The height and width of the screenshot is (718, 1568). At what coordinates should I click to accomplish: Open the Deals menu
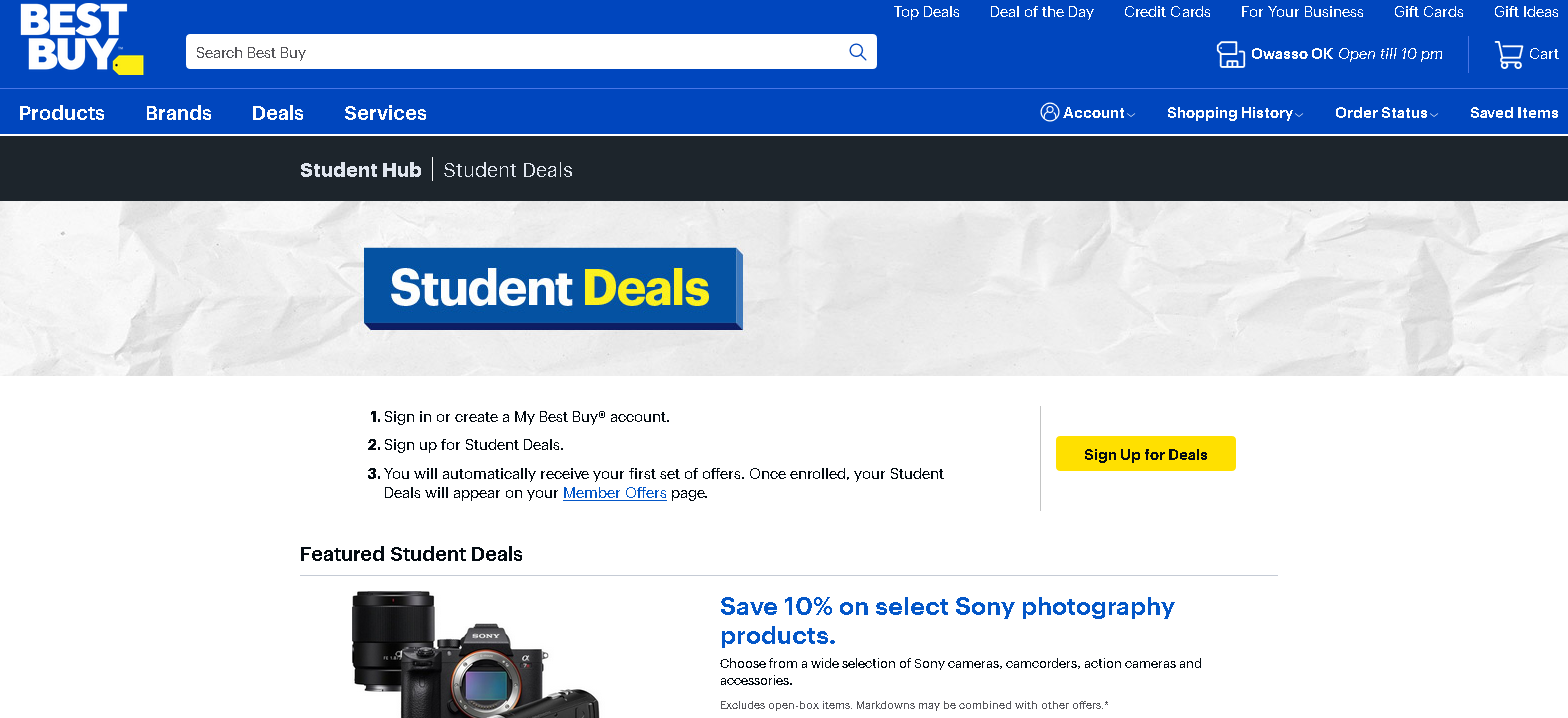278,113
